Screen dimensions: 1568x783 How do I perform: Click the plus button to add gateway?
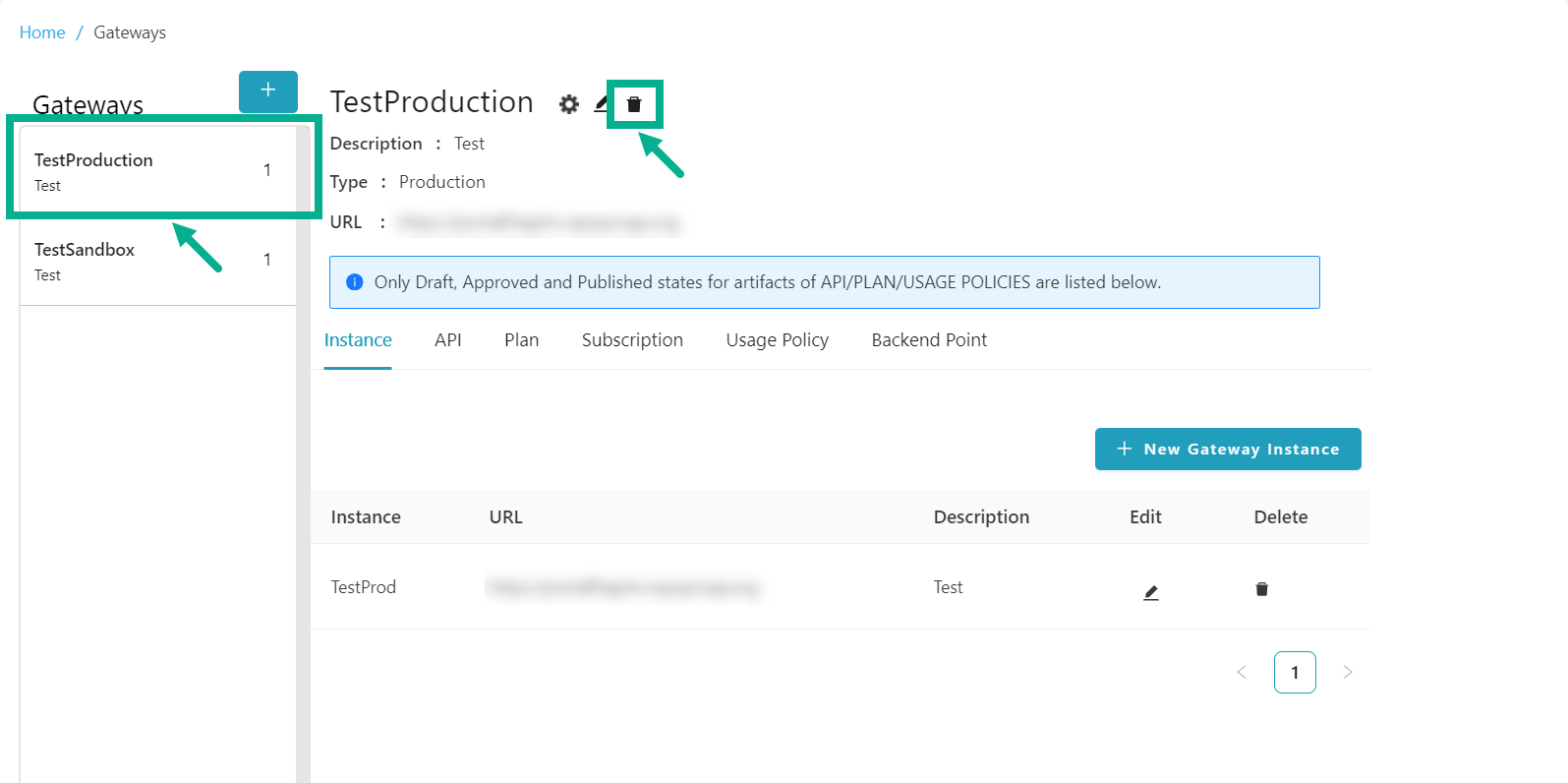pos(267,90)
